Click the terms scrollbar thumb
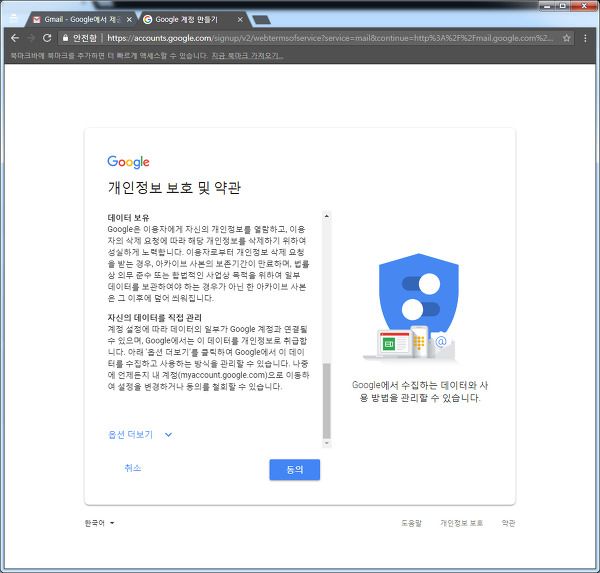 (x=326, y=401)
